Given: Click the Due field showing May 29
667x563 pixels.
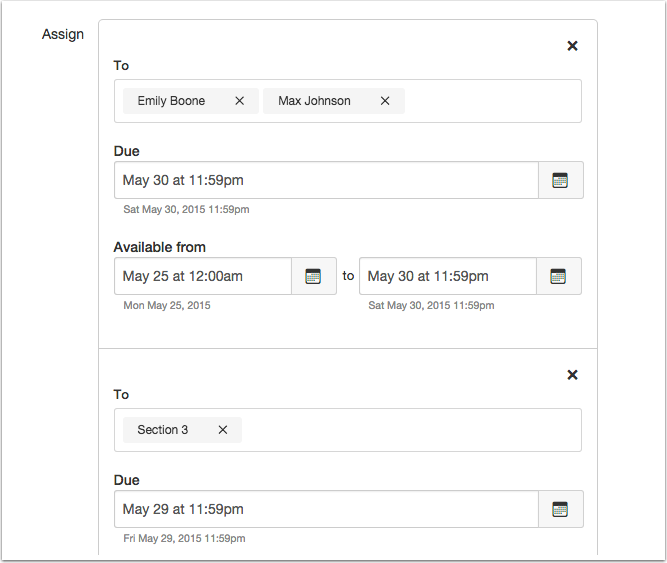Looking at the screenshot, I should pyautogui.click(x=325, y=509).
